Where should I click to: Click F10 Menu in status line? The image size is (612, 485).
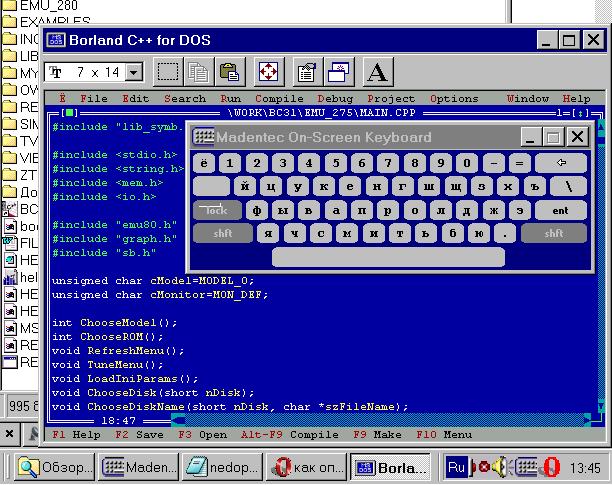(x=444, y=435)
